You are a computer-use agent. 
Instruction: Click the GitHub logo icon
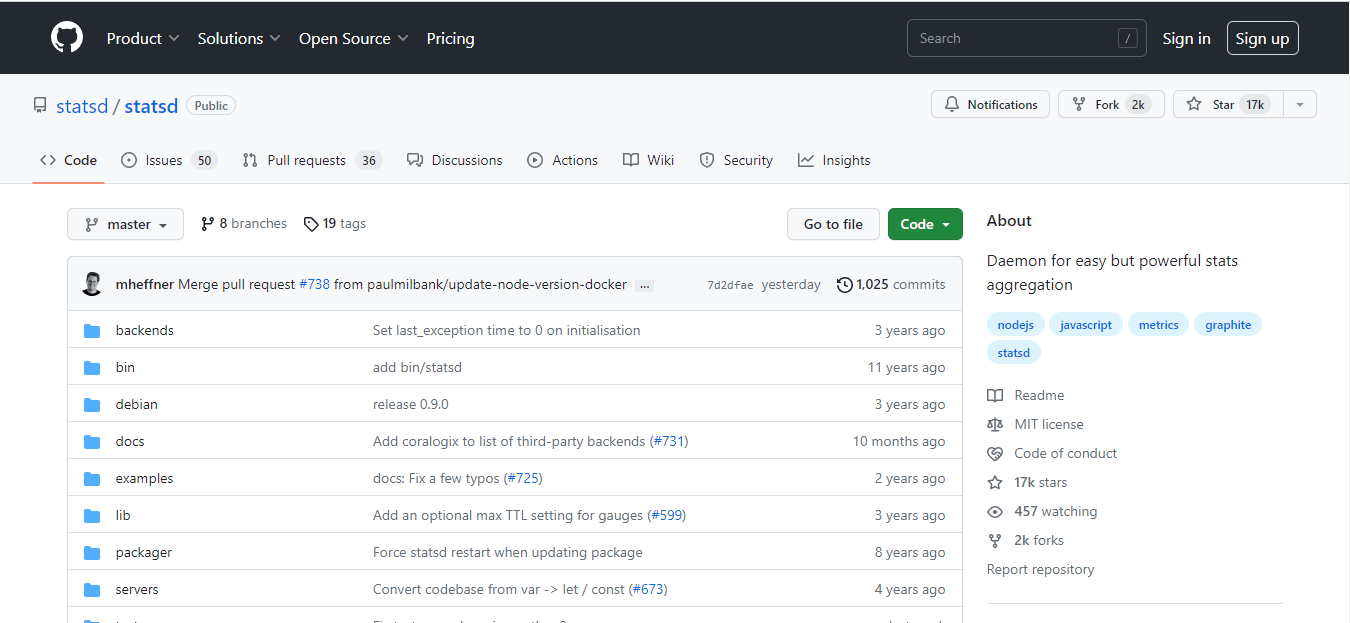pyautogui.click(x=67, y=38)
